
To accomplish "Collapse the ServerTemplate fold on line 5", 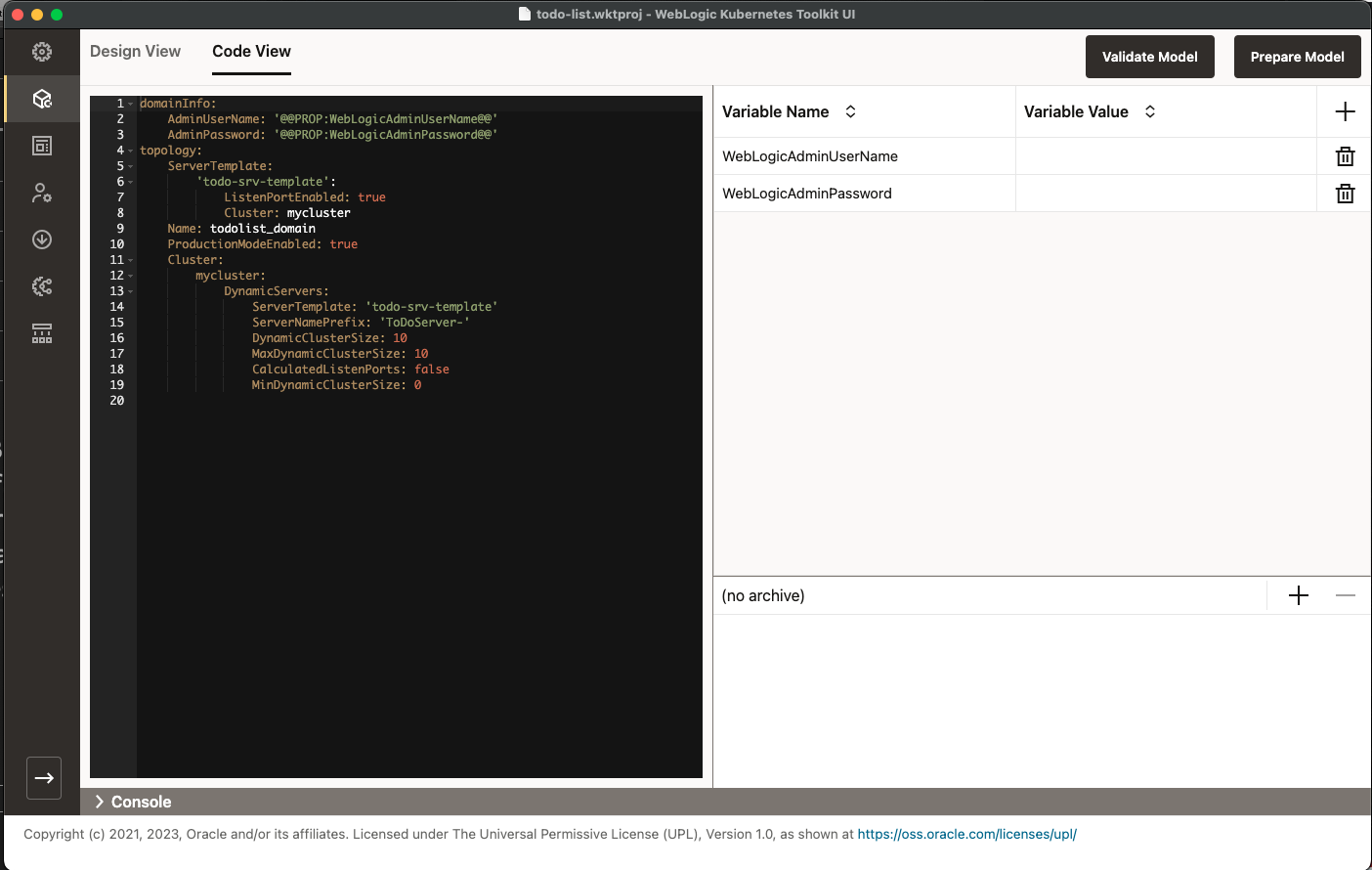I will (131, 166).
